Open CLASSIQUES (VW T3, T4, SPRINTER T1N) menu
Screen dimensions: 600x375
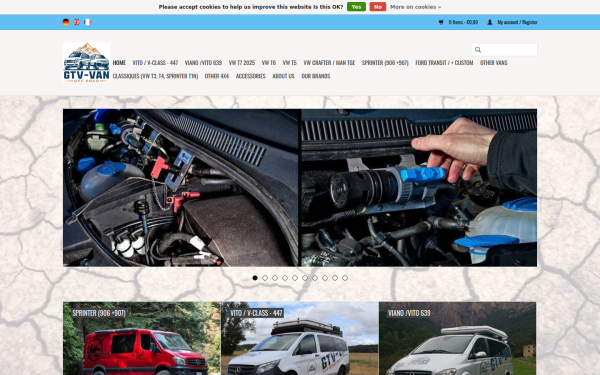point(155,76)
